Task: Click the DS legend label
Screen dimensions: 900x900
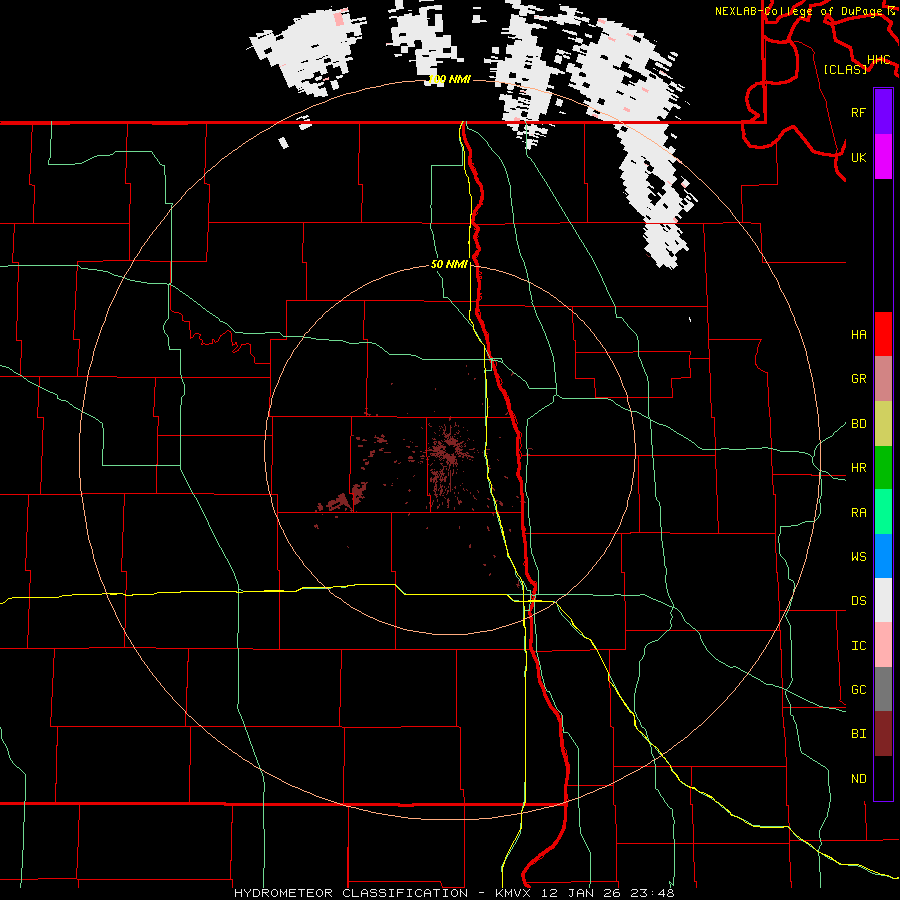Action: 858,600
